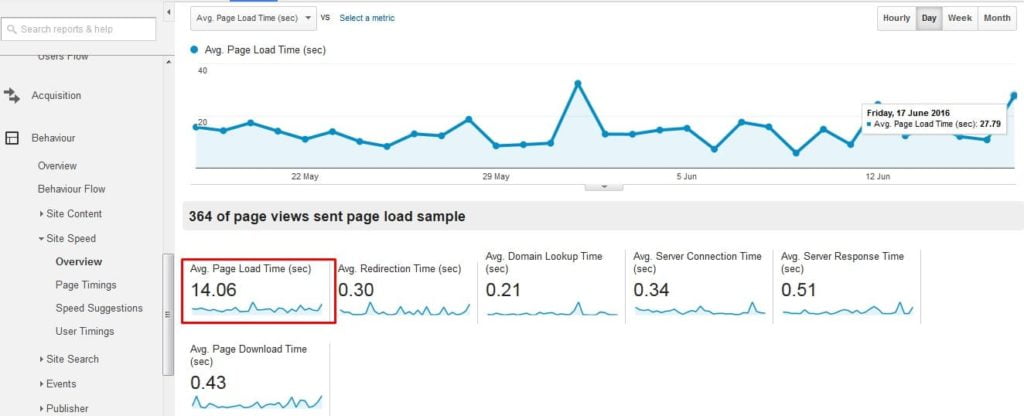This screenshot has height=416, width=1024.
Task: Open Behaviour Overview report
Action: pos(57,166)
